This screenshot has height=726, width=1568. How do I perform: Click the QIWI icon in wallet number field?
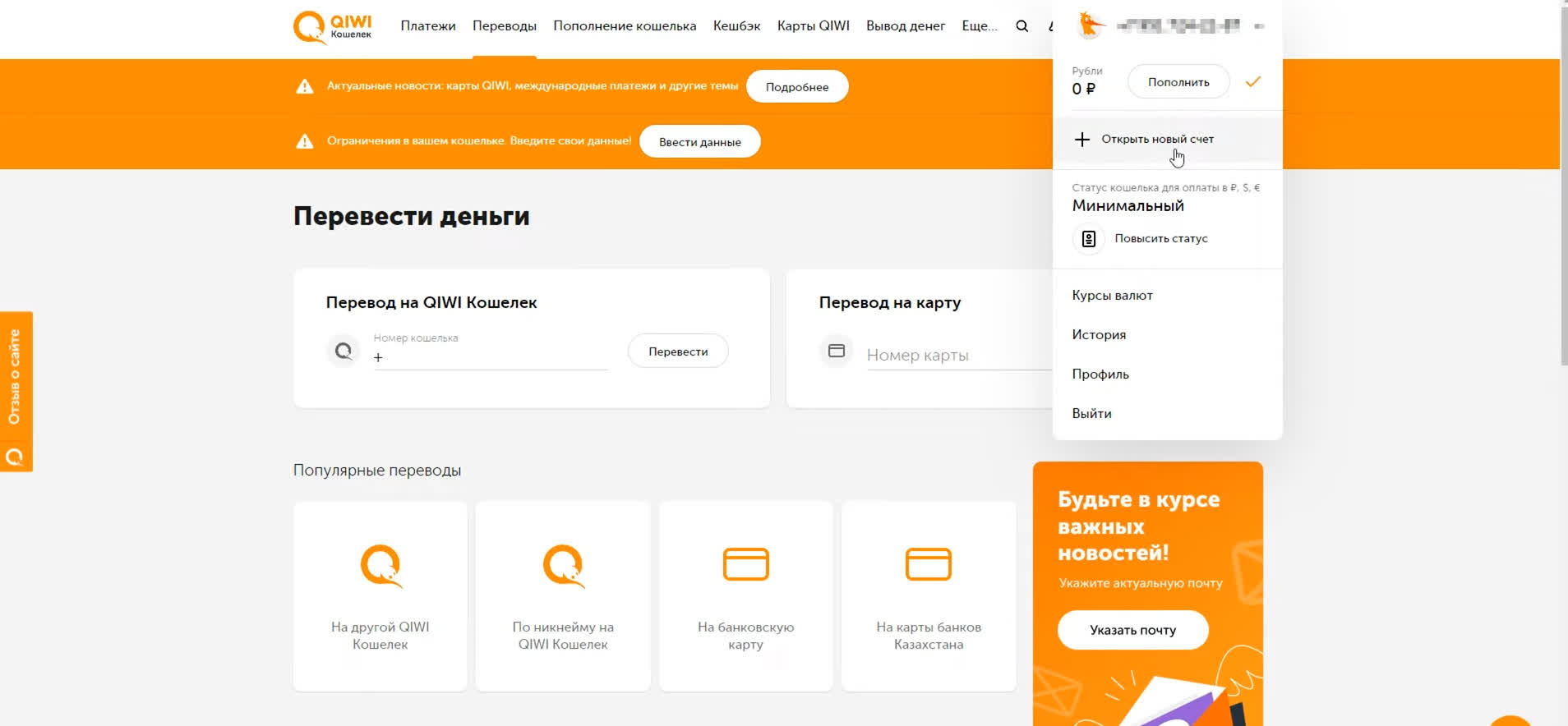click(x=344, y=352)
